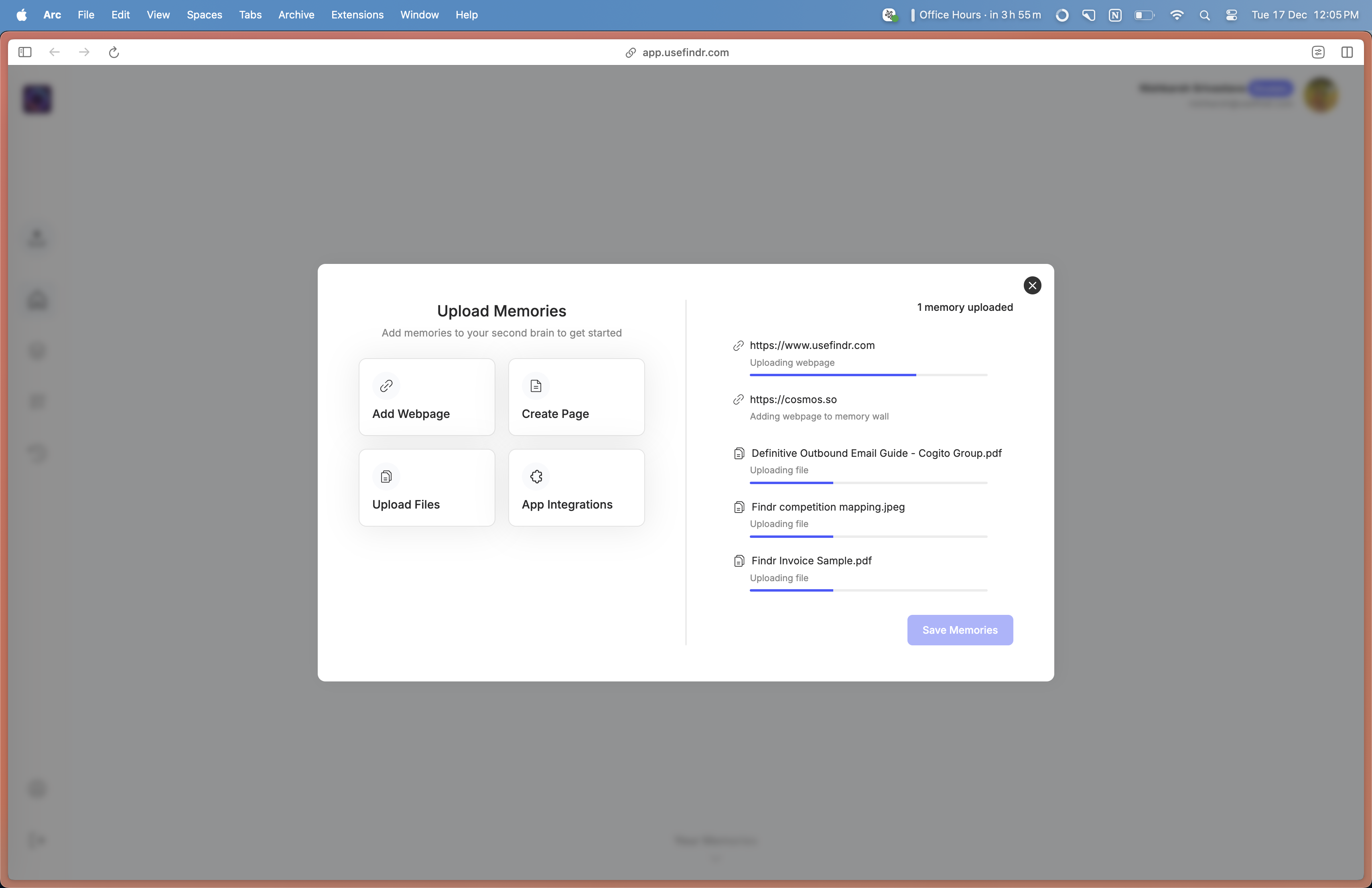
Task: Open the Add Webpage card
Action: 426,397
